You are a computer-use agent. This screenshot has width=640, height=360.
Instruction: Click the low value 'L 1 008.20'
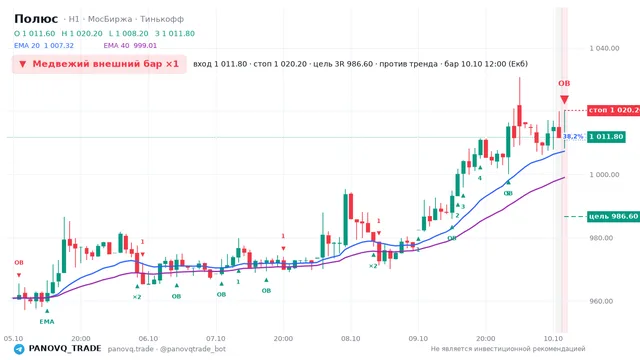pyautogui.click(x=129, y=33)
